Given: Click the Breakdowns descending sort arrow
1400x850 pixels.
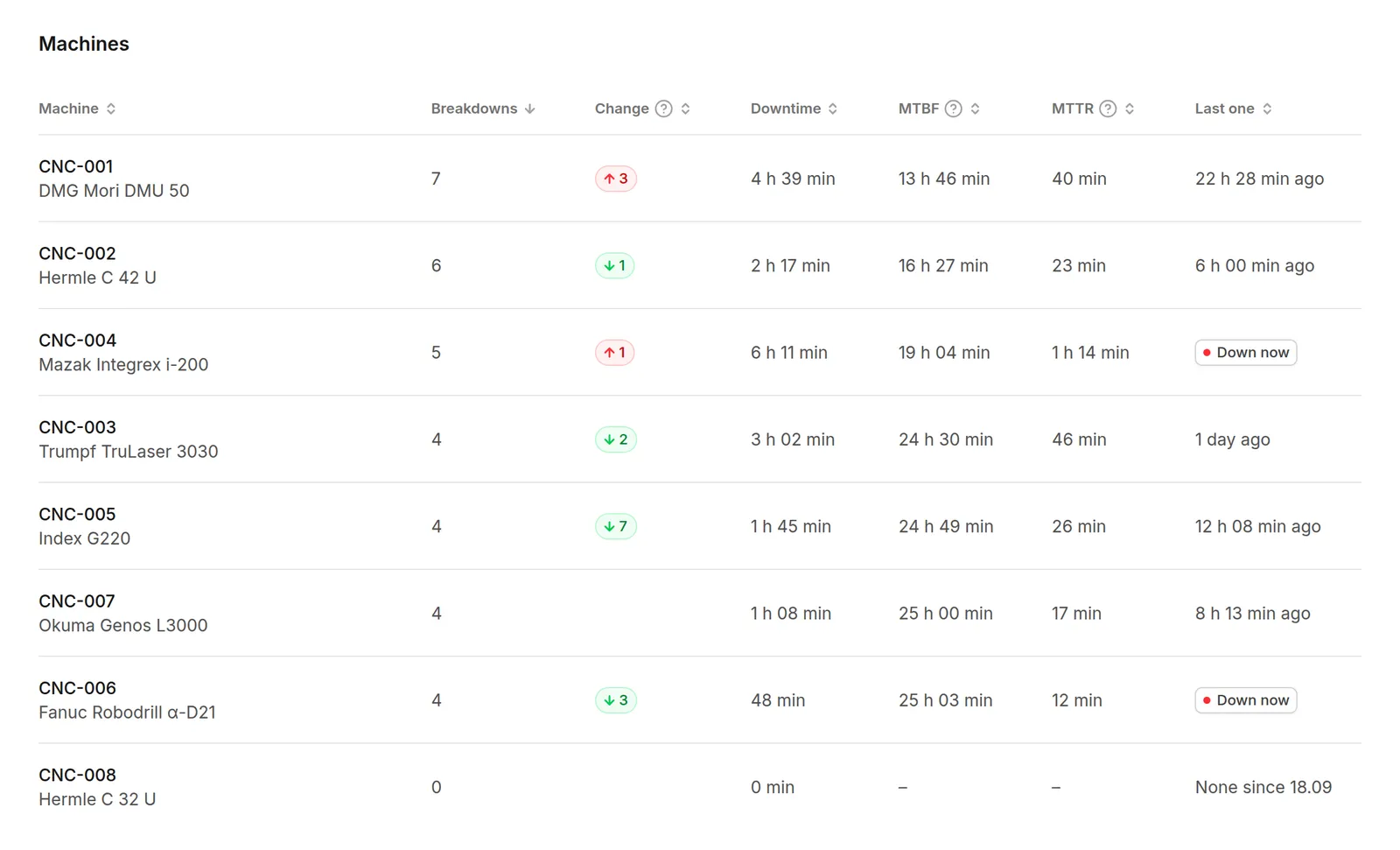Looking at the screenshot, I should click(x=529, y=109).
